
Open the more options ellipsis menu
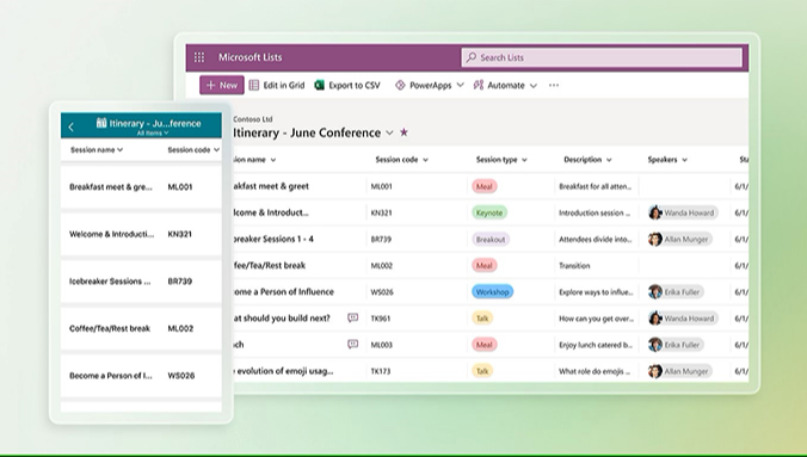[554, 86]
